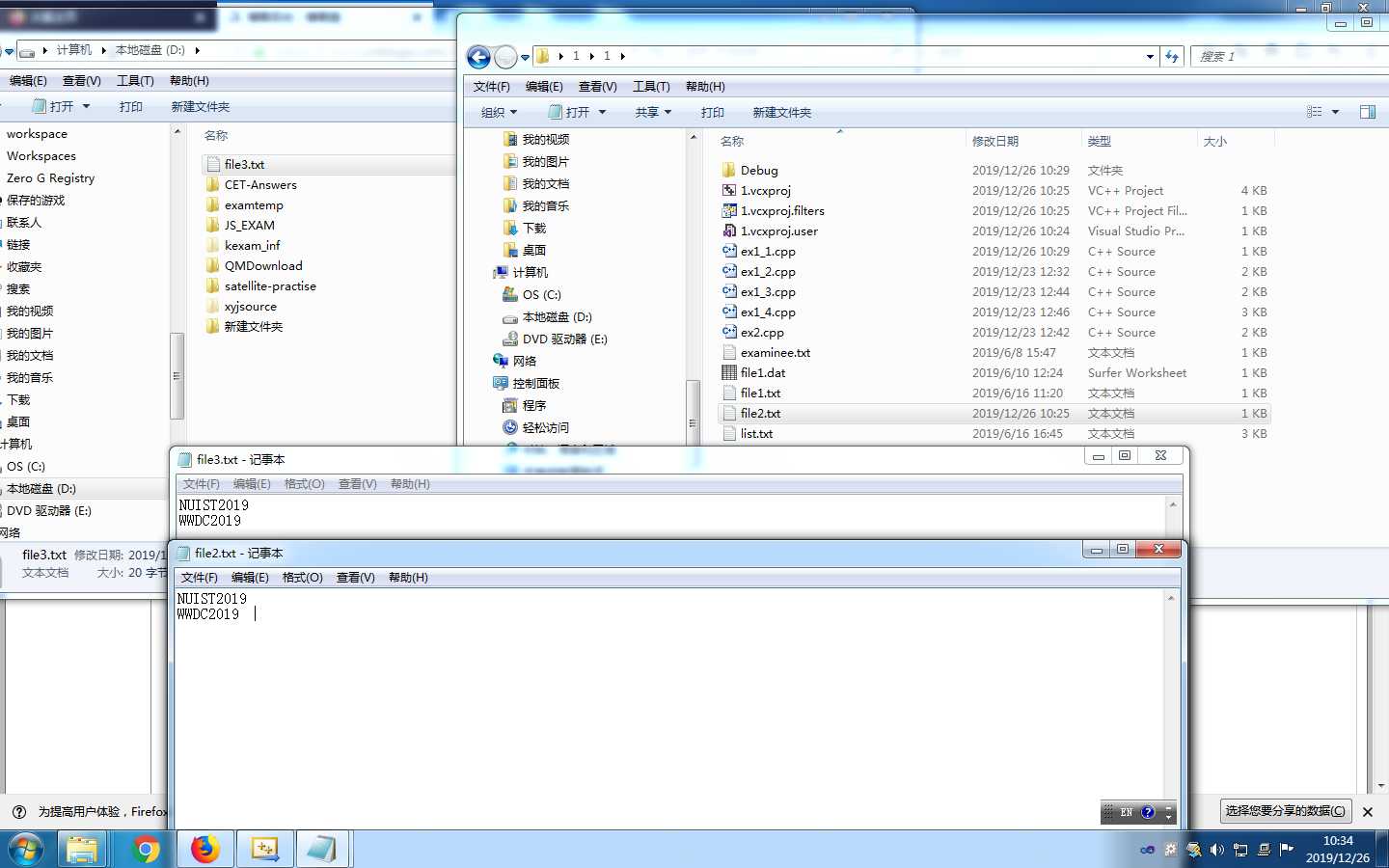The image size is (1389, 868).
Task: Click the change view icon in the right Explorer
Action: 1314,112
